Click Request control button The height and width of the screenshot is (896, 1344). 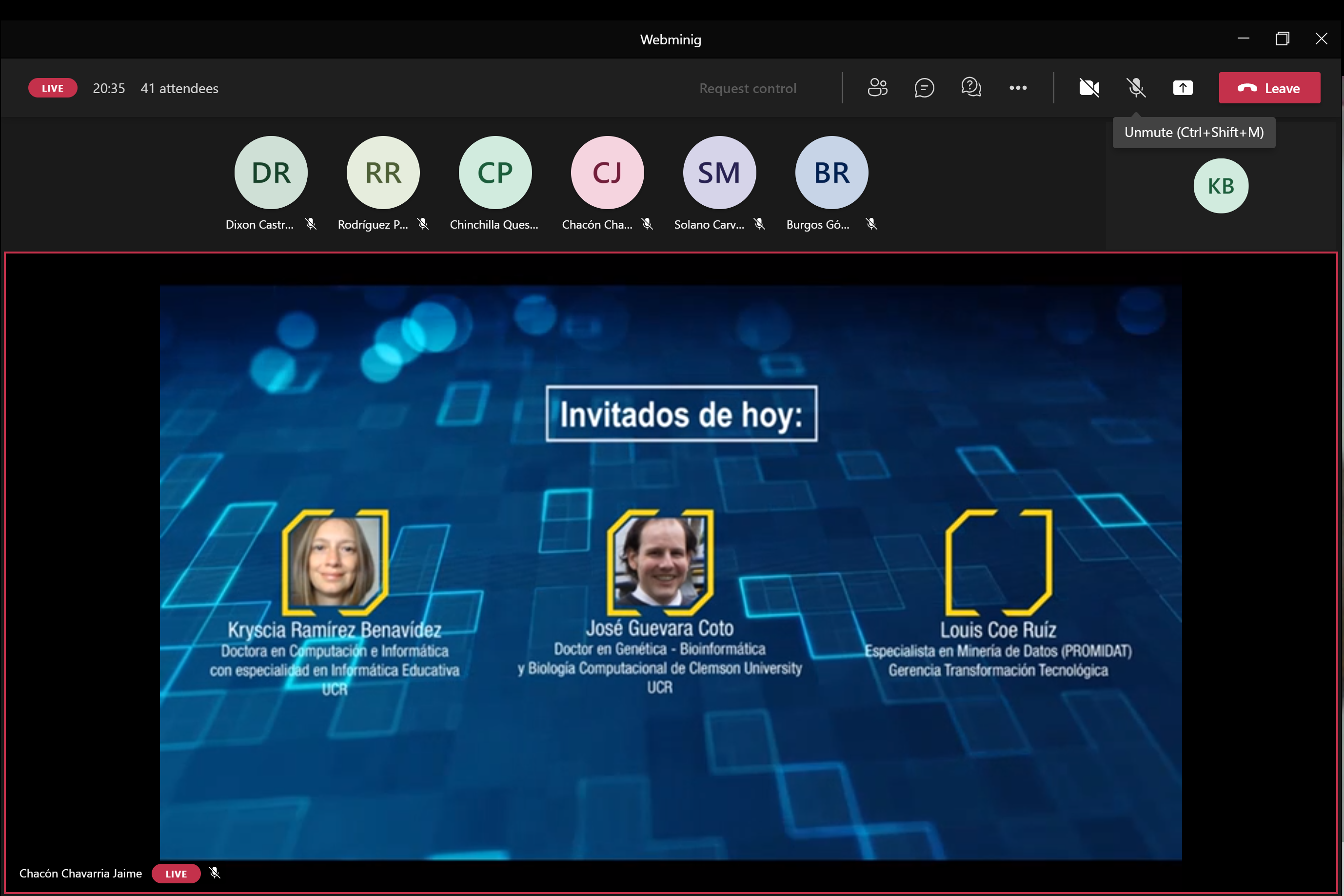tap(747, 89)
